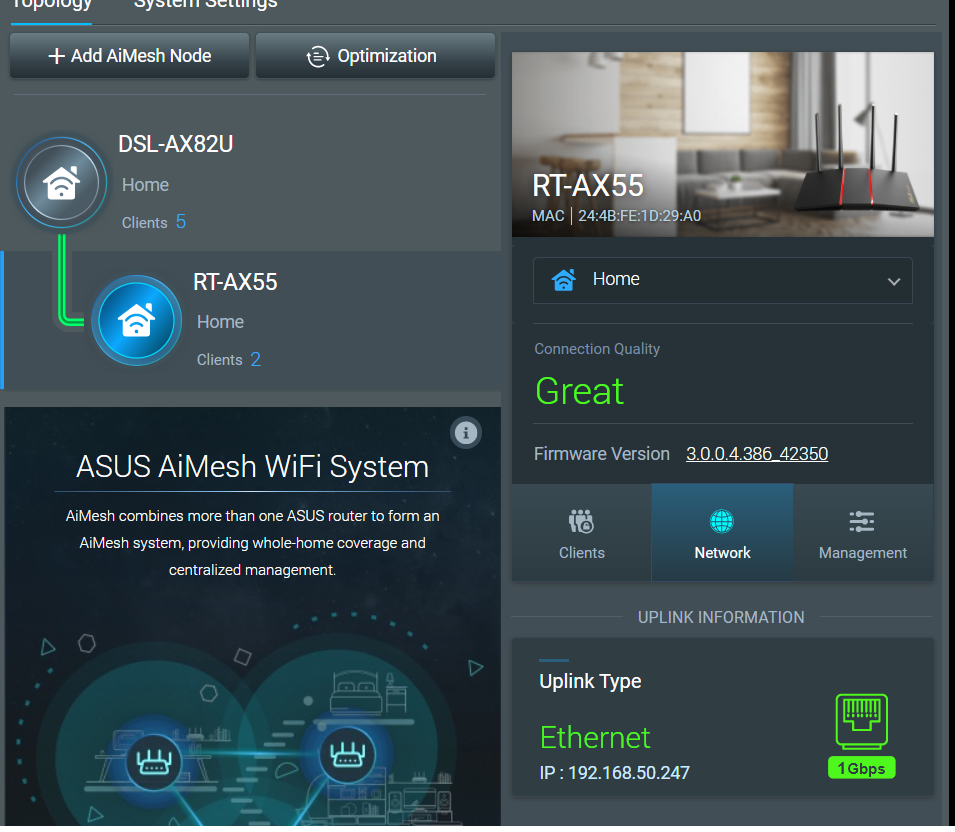Screen dimensions: 955x832
Task: Click the UPLINK INFORMATION section heading
Action: pyautogui.click(x=721, y=617)
